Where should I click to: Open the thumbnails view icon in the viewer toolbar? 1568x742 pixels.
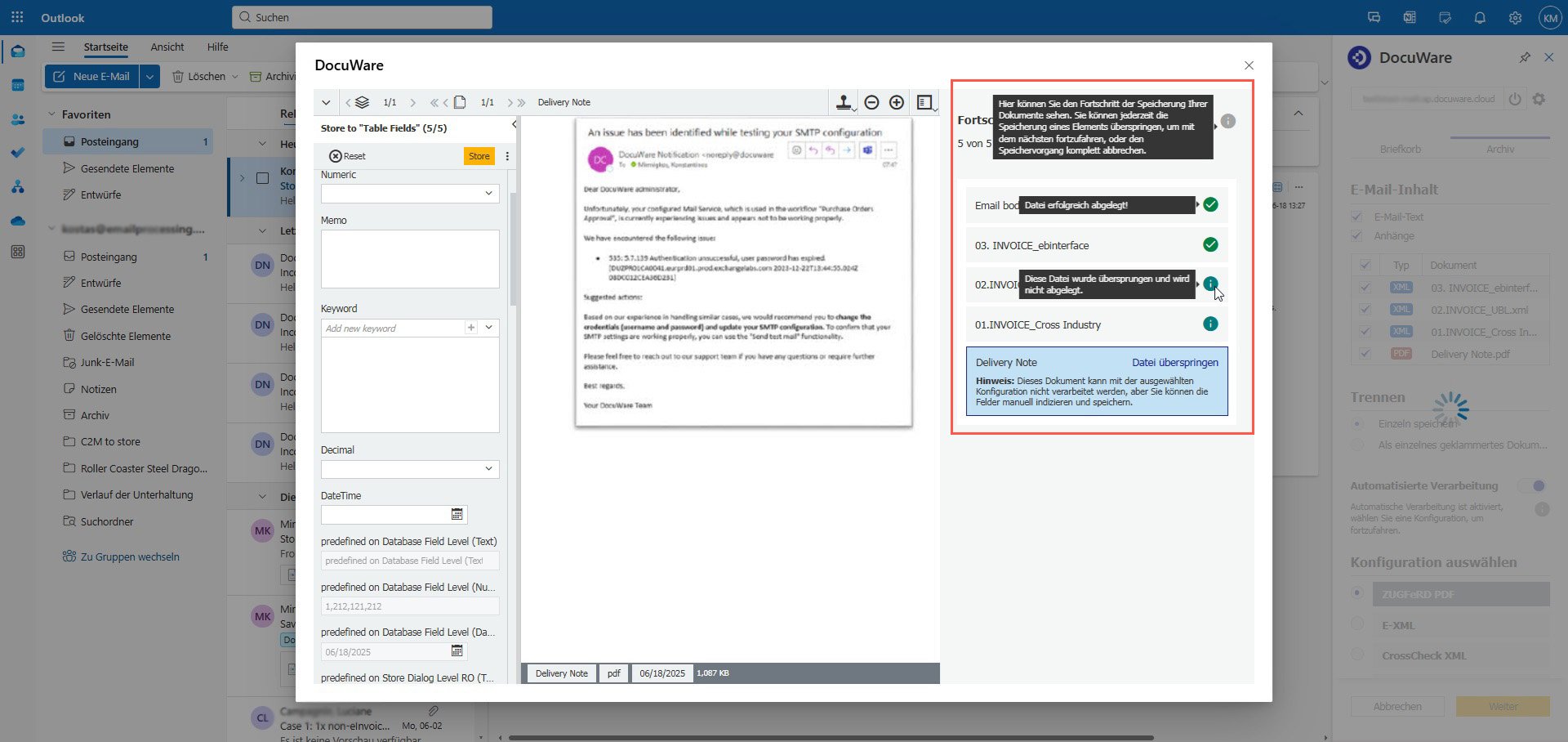[925, 102]
